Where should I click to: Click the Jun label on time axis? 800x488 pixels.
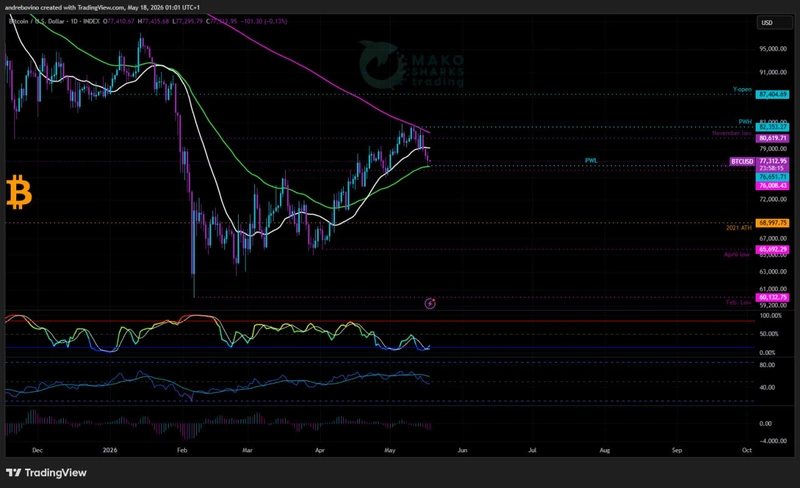pos(462,450)
